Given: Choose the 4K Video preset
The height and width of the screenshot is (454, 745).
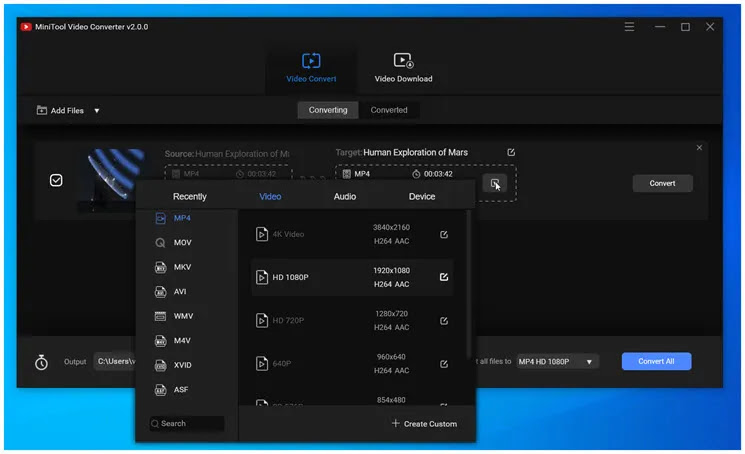Looking at the screenshot, I should [x=352, y=234].
